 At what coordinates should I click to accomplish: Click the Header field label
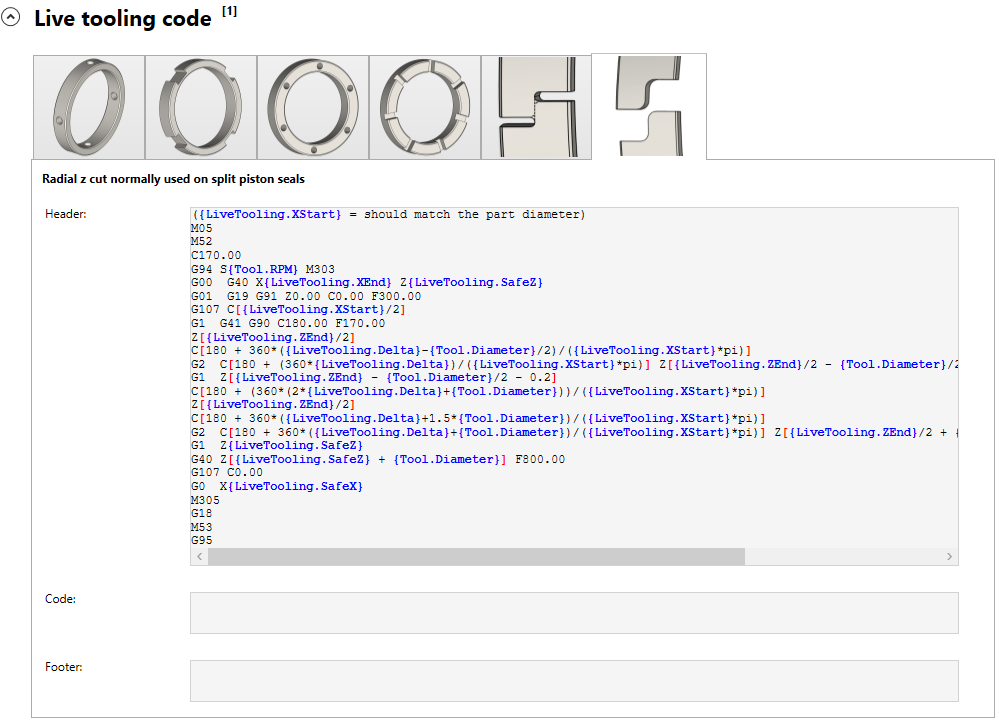pyautogui.click(x=66, y=214)
